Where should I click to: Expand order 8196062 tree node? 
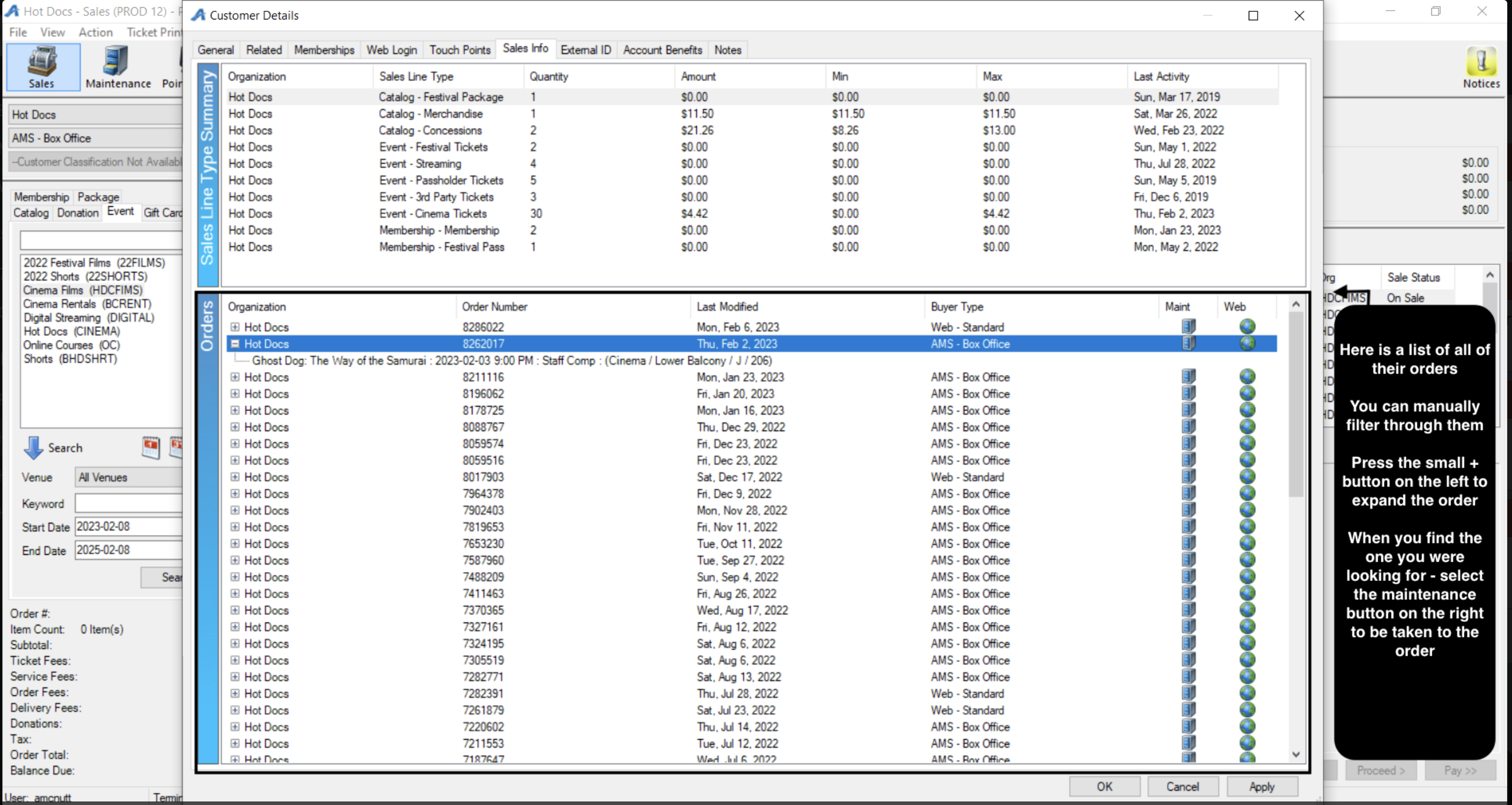[x=235, y=394]
